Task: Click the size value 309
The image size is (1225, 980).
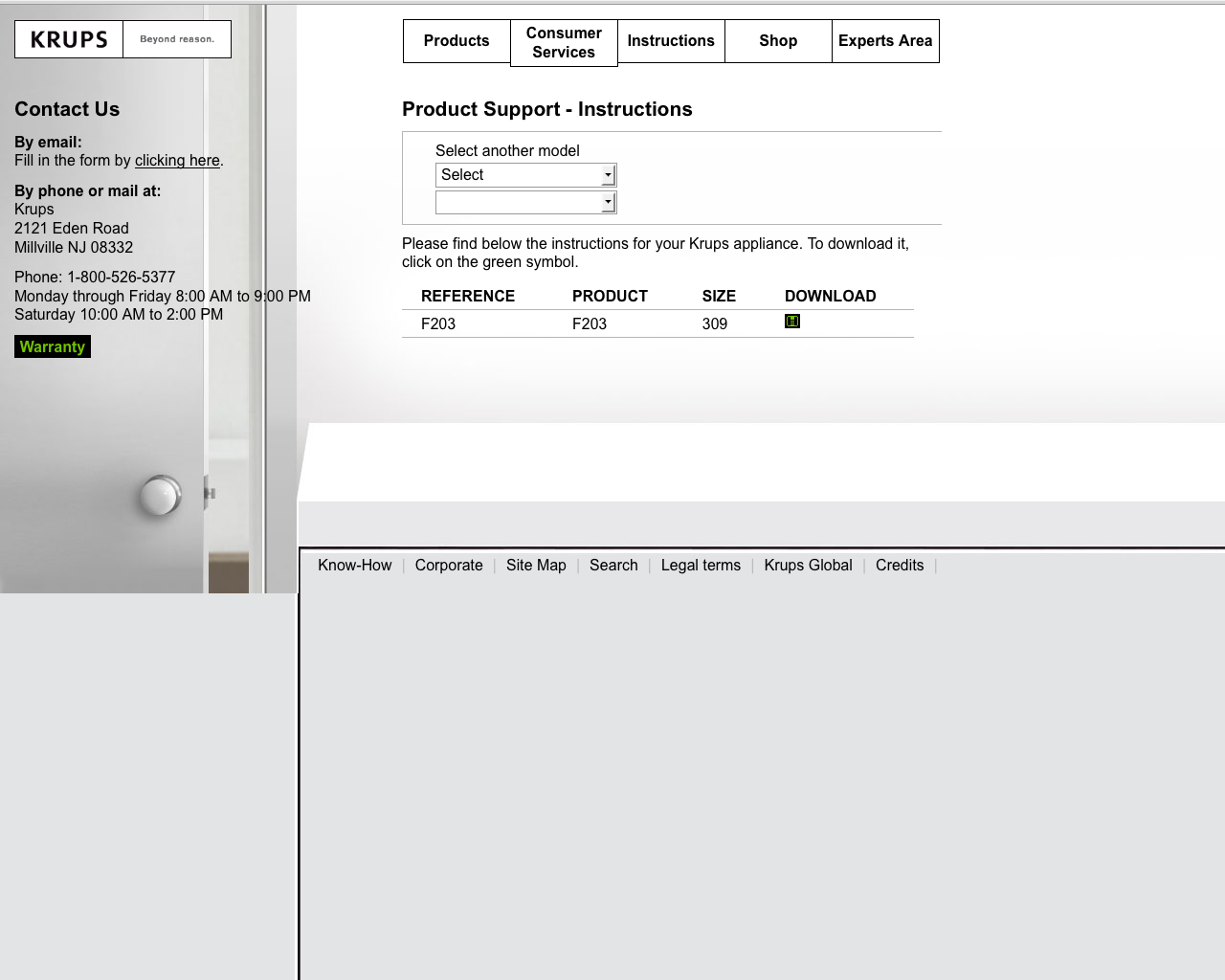Action: [715, 324]
